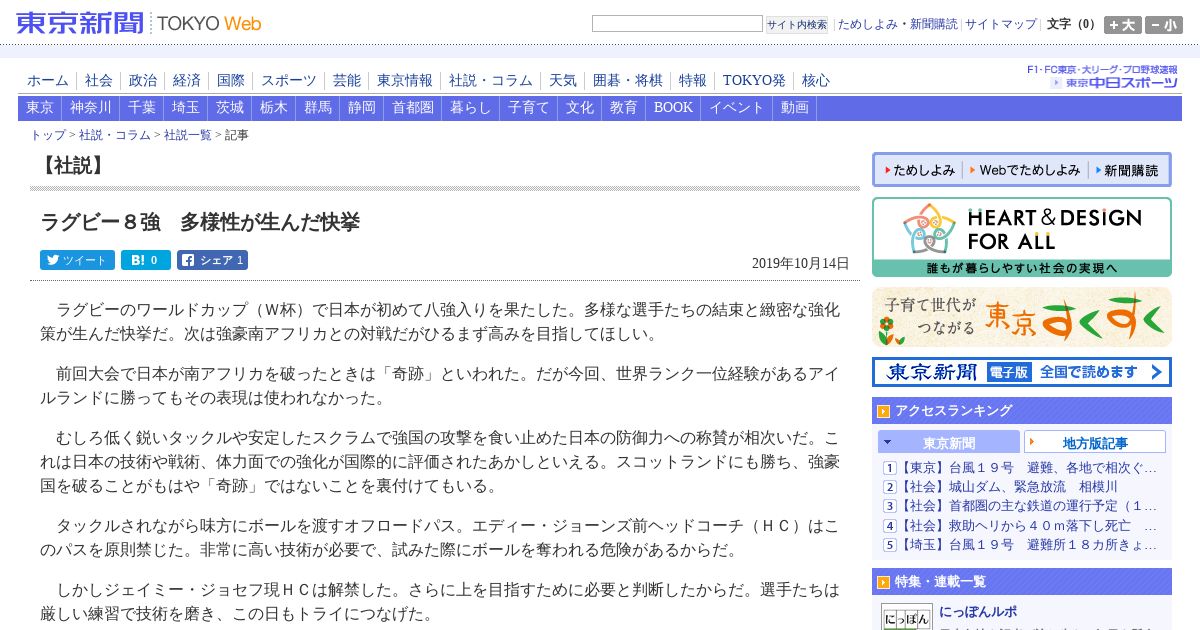Screen dimensions: 1200x630
Task: Open the 経済 section
Action: [187, 80]
